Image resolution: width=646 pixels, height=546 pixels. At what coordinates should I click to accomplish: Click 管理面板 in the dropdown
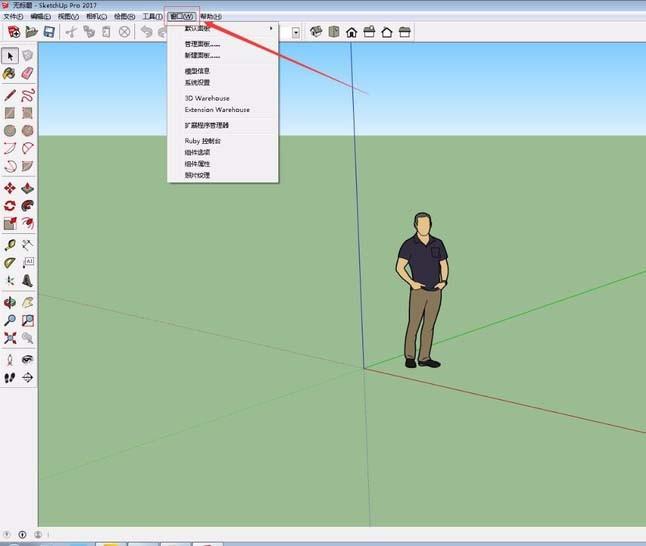pos(202,44)
